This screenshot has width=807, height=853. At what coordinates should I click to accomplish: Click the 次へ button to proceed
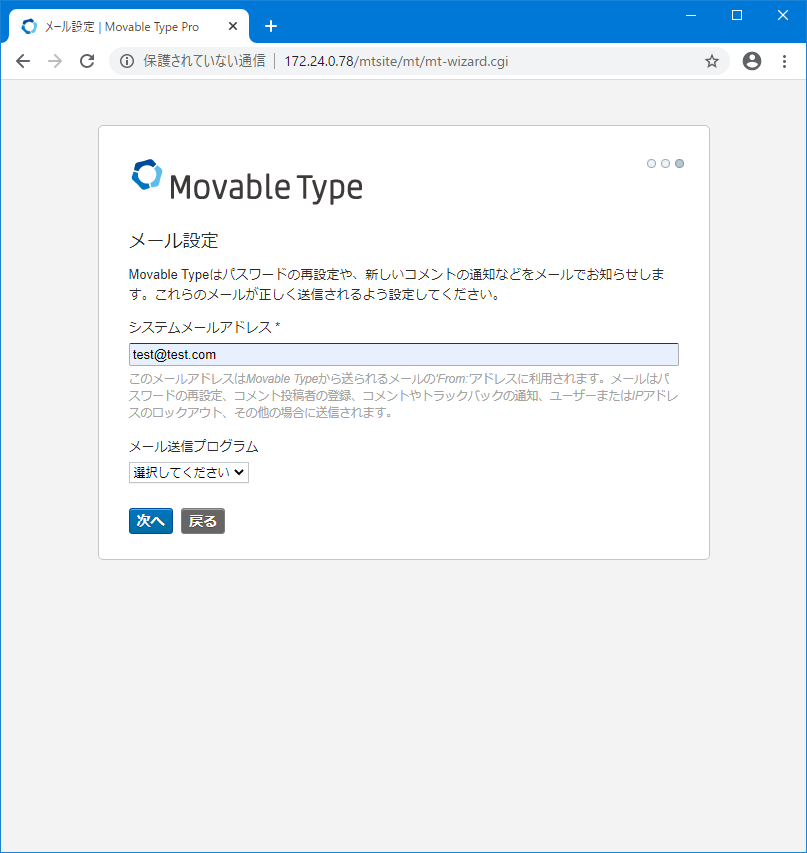150,520
